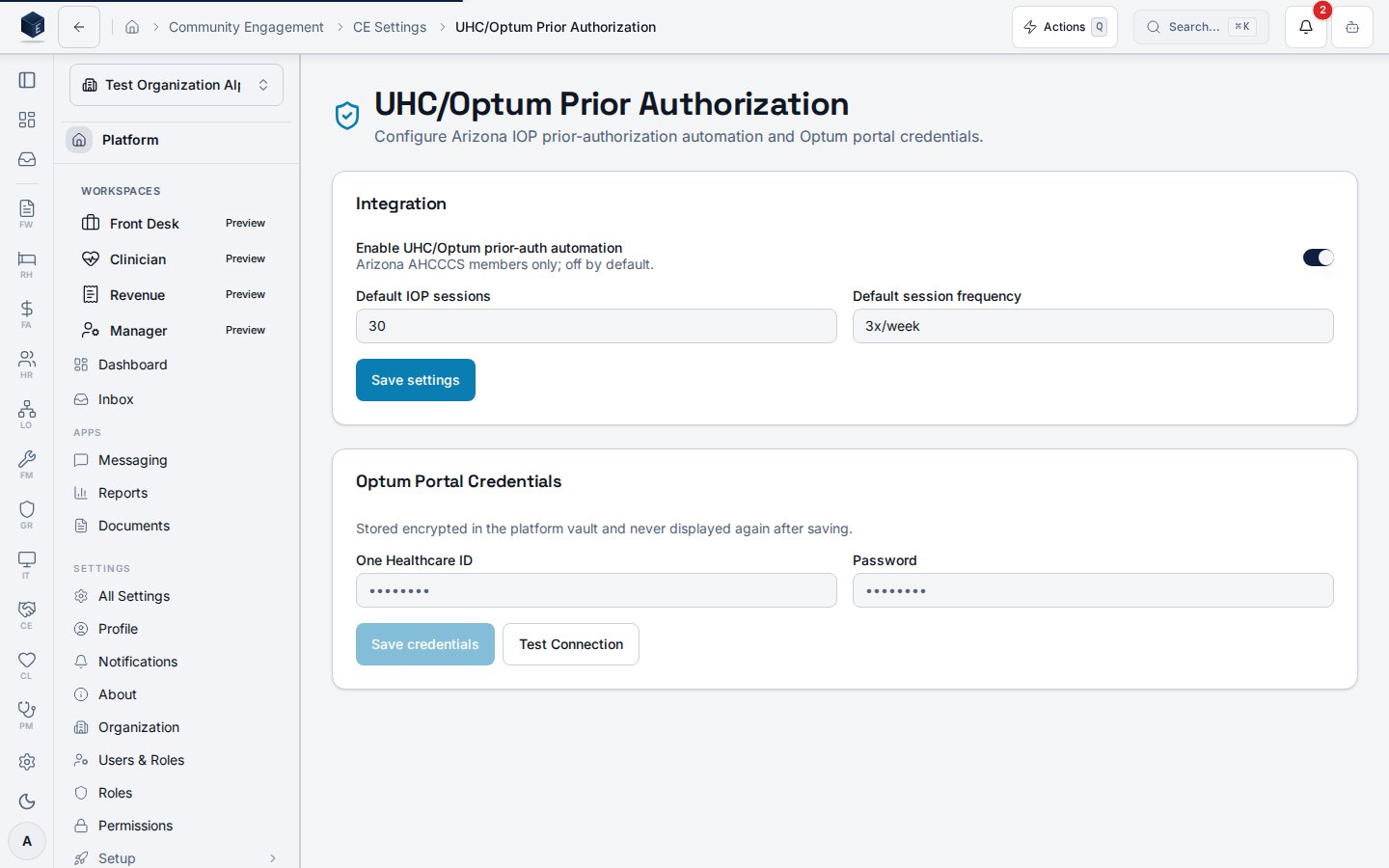Open the settings gear rail icon
The width and height of the screenshot is (1389, 868).
(27, 762)
